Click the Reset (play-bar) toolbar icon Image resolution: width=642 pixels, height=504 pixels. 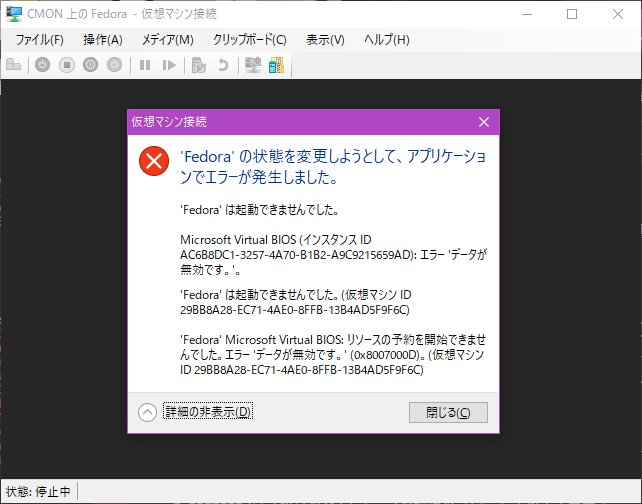tap(169, 65)
